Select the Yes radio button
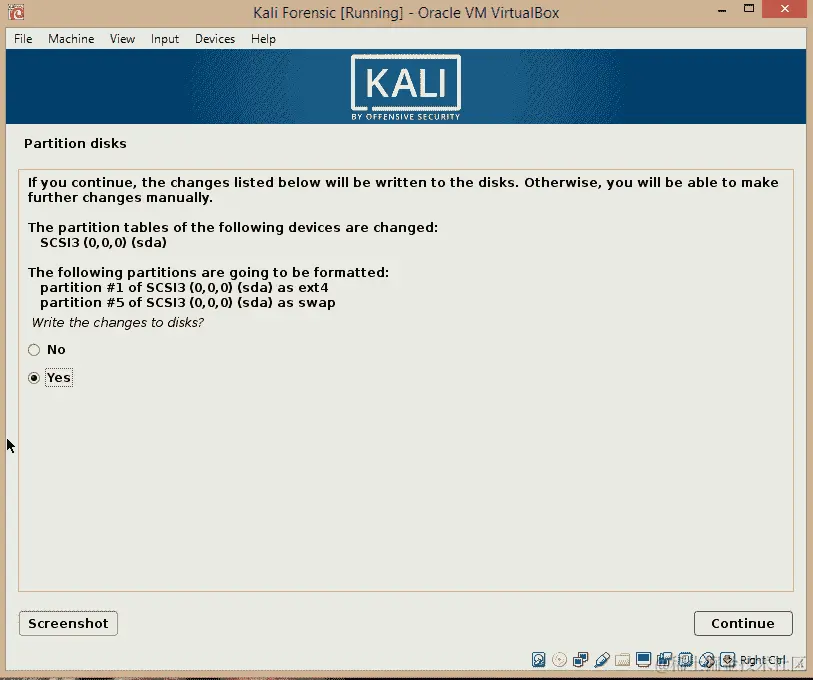Viewport: 813px width, 680px height. 34,378
